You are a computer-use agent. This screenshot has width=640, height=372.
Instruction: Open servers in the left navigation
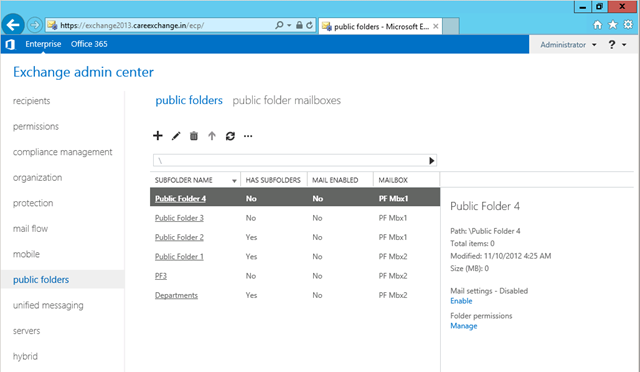27,331
